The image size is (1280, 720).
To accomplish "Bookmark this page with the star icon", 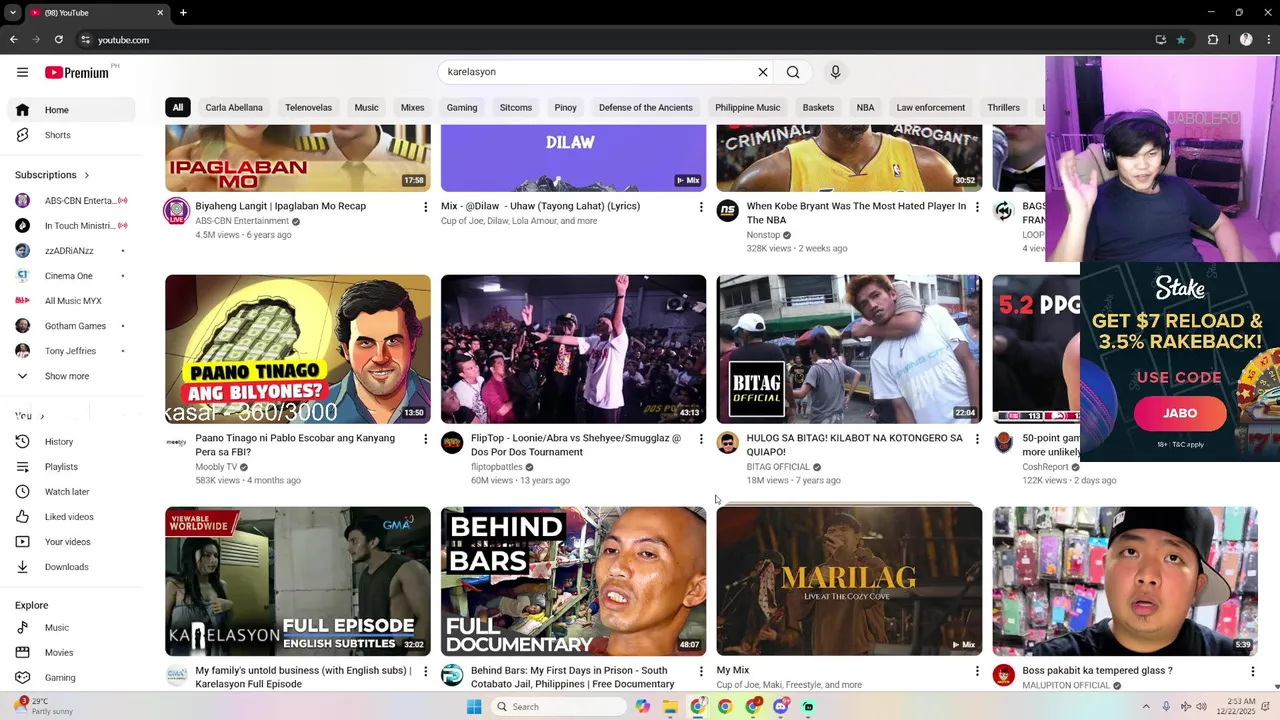I will (x=1181, y=40).
